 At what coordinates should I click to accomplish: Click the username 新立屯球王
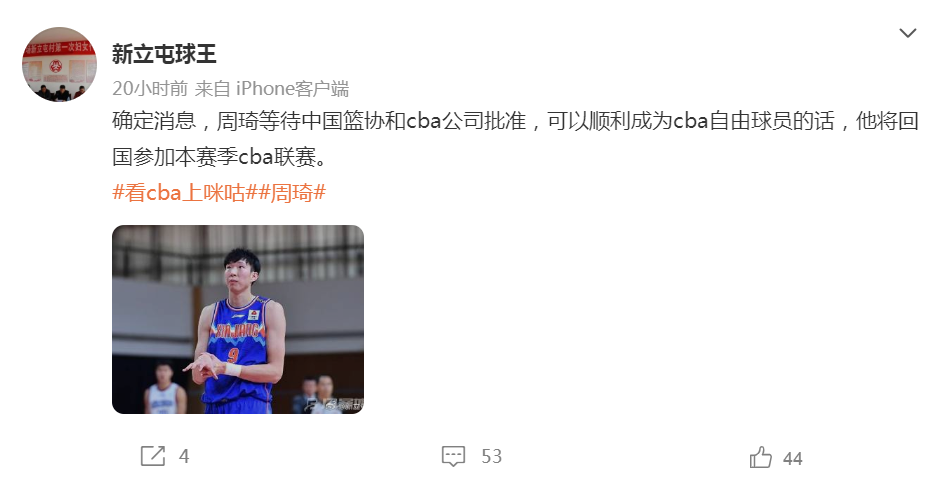pyautogui.click(x=164, y=54)
